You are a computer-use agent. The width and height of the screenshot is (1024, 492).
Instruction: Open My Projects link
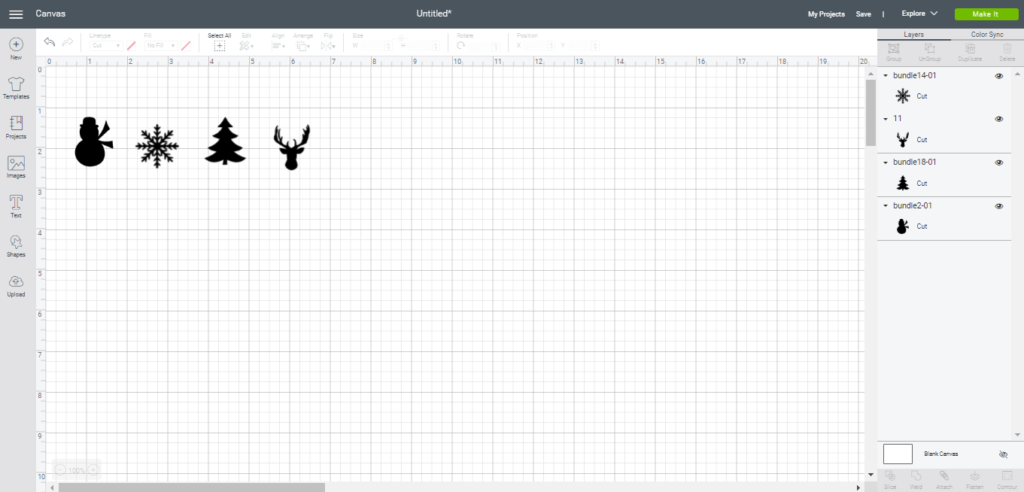click(826, 14)
